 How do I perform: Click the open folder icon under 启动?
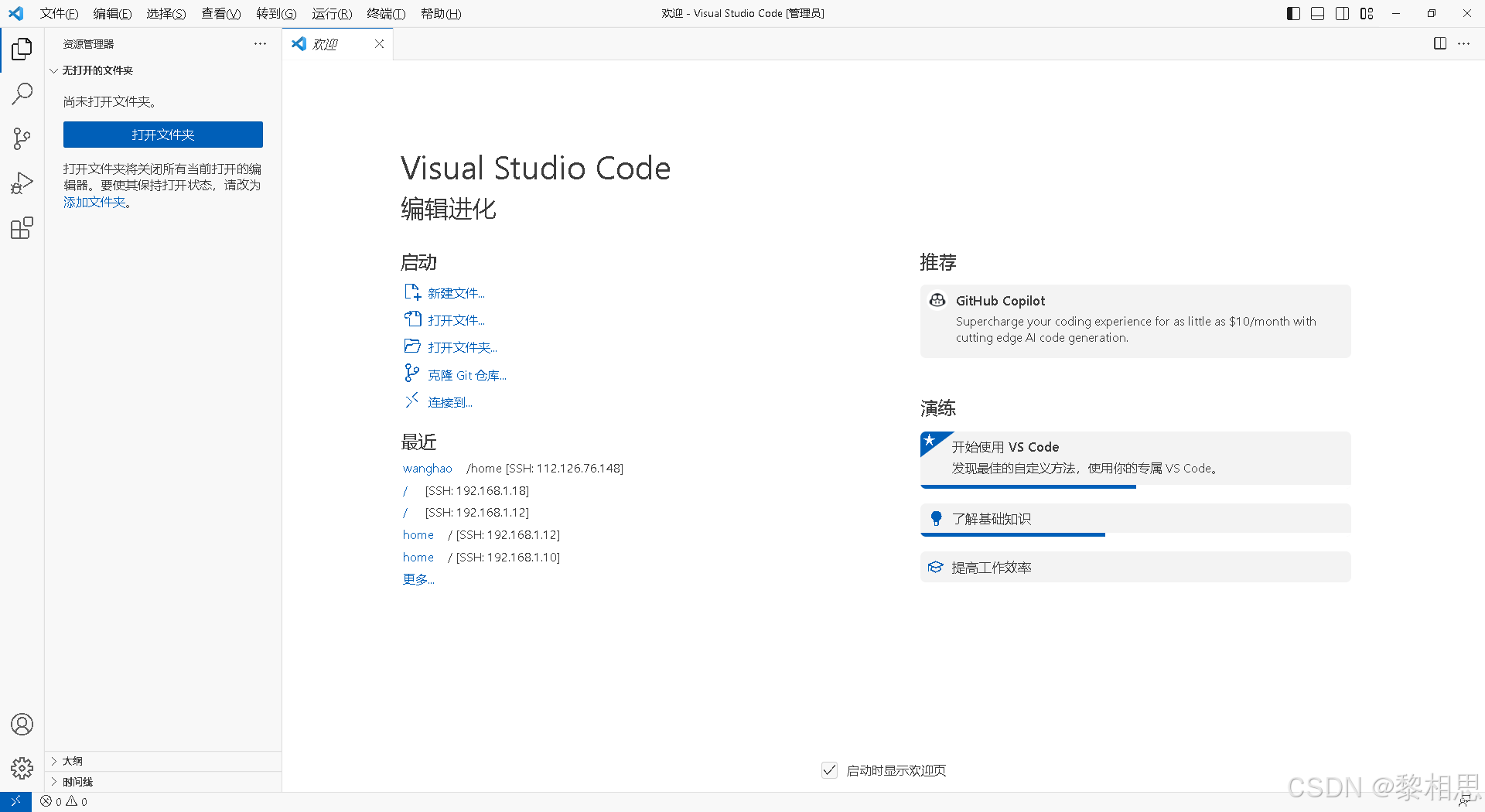click(412, 346)
